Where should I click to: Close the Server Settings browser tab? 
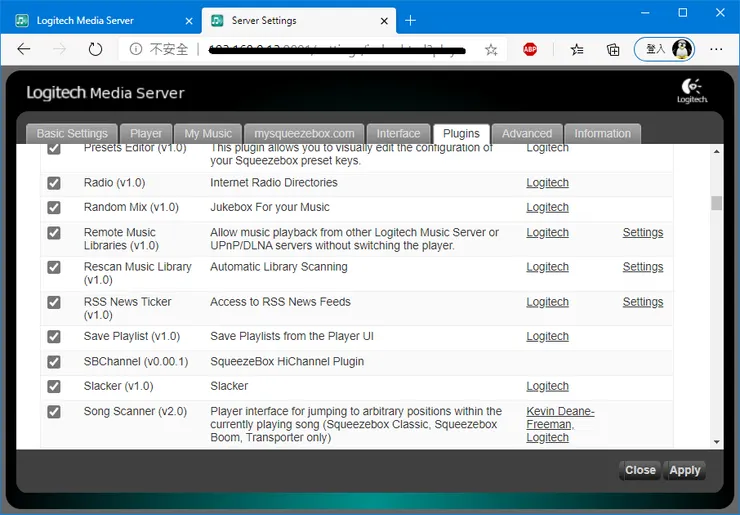384,21
